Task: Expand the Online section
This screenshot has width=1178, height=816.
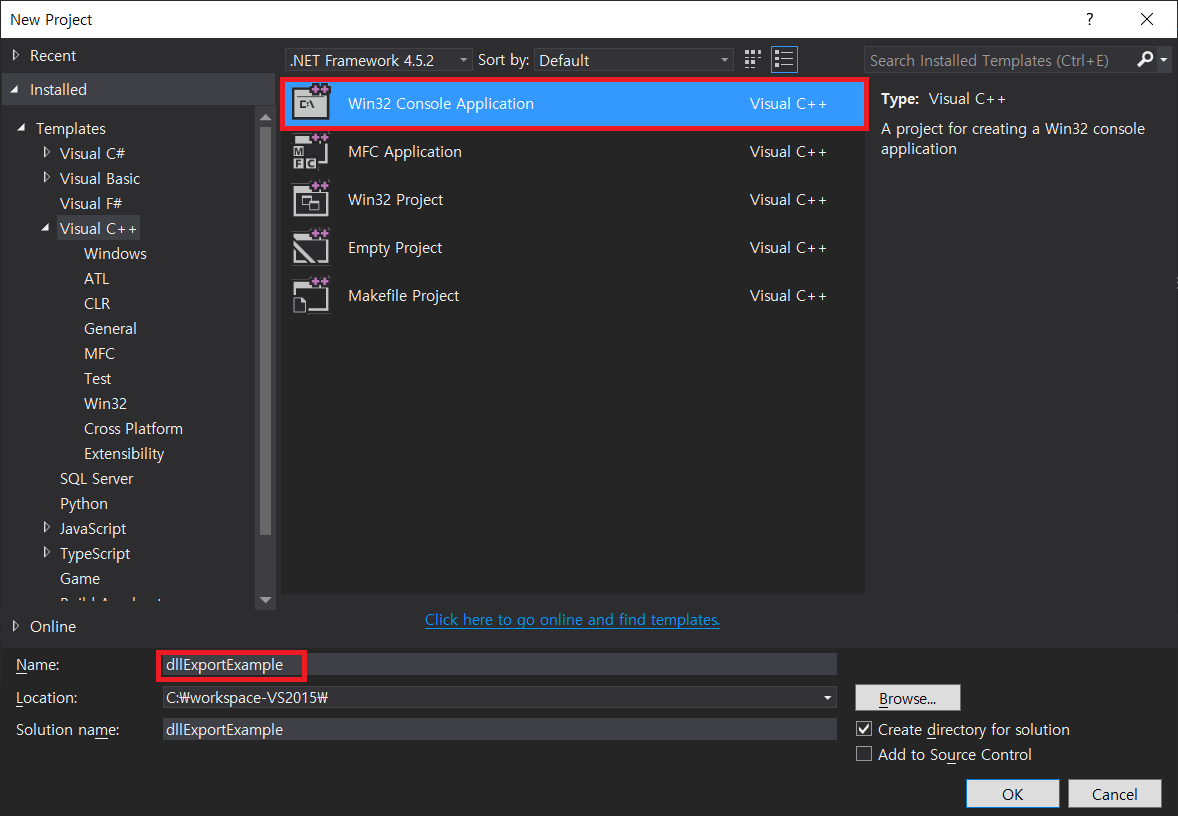Action: coord(16,626)
